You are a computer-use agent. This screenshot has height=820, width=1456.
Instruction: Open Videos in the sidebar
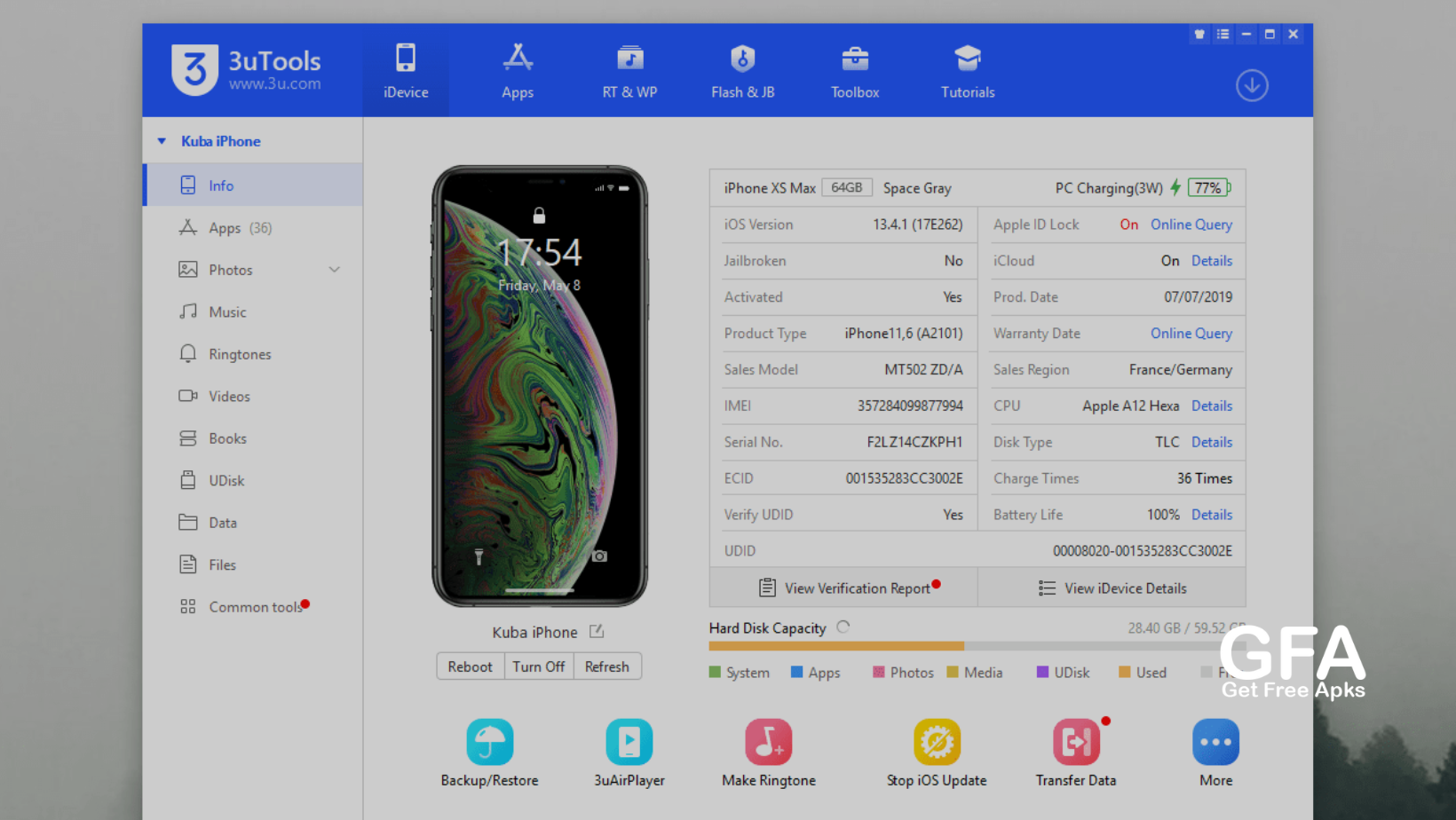[x=253, y=397]
